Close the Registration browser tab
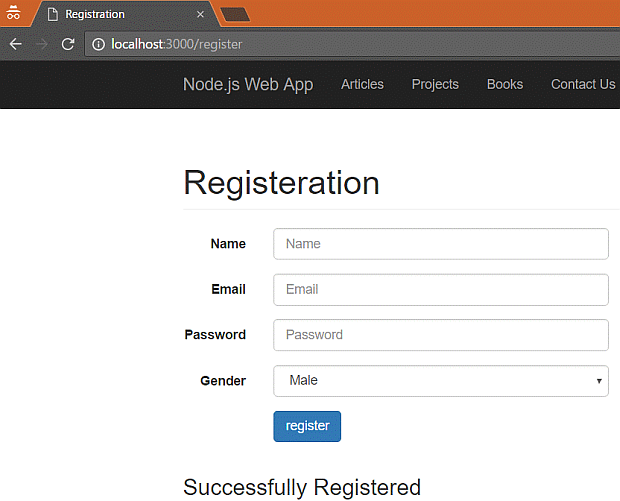This screenshot has width=620, height=501. (200, 15)
